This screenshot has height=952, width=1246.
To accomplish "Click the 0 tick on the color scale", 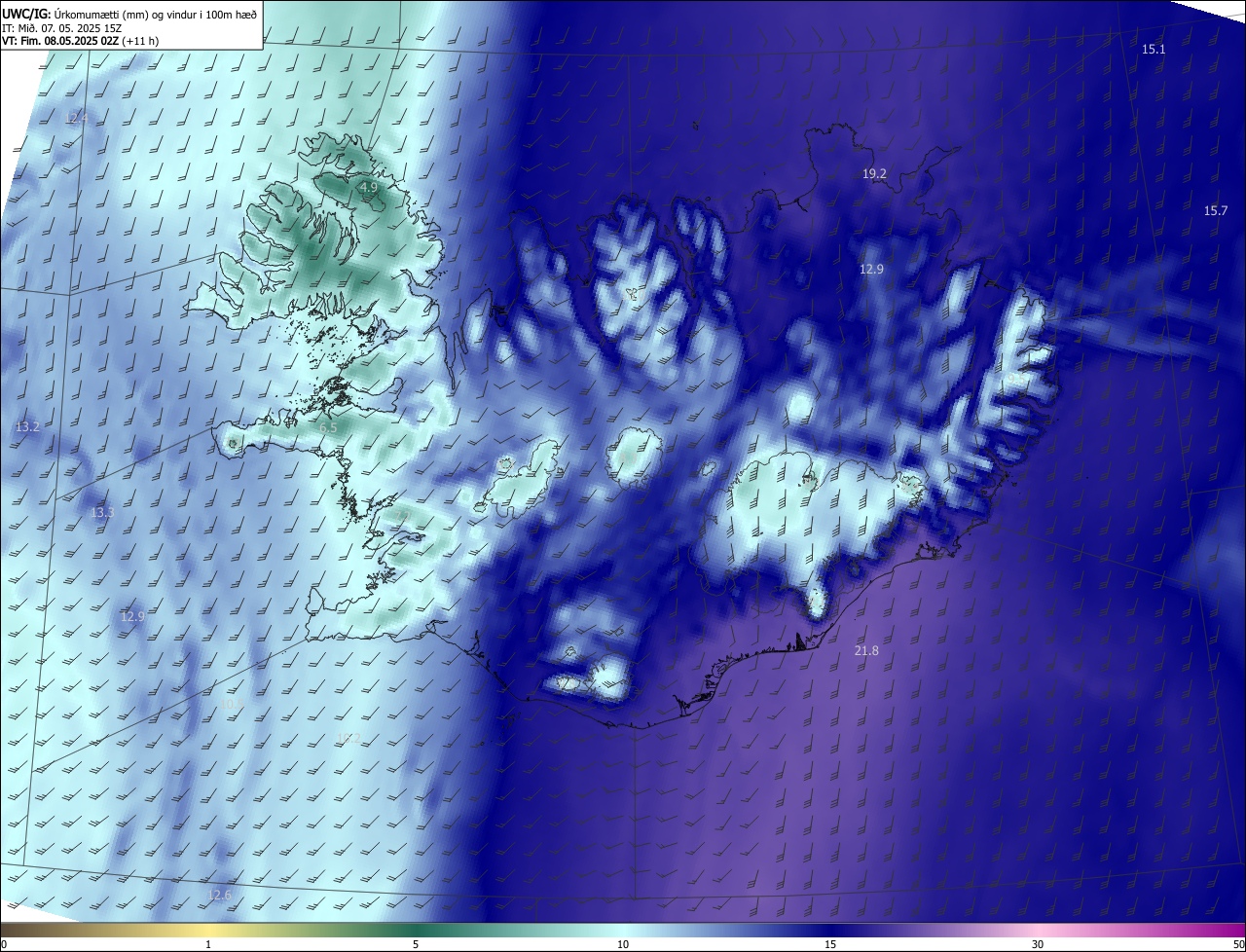I will 4,944.
